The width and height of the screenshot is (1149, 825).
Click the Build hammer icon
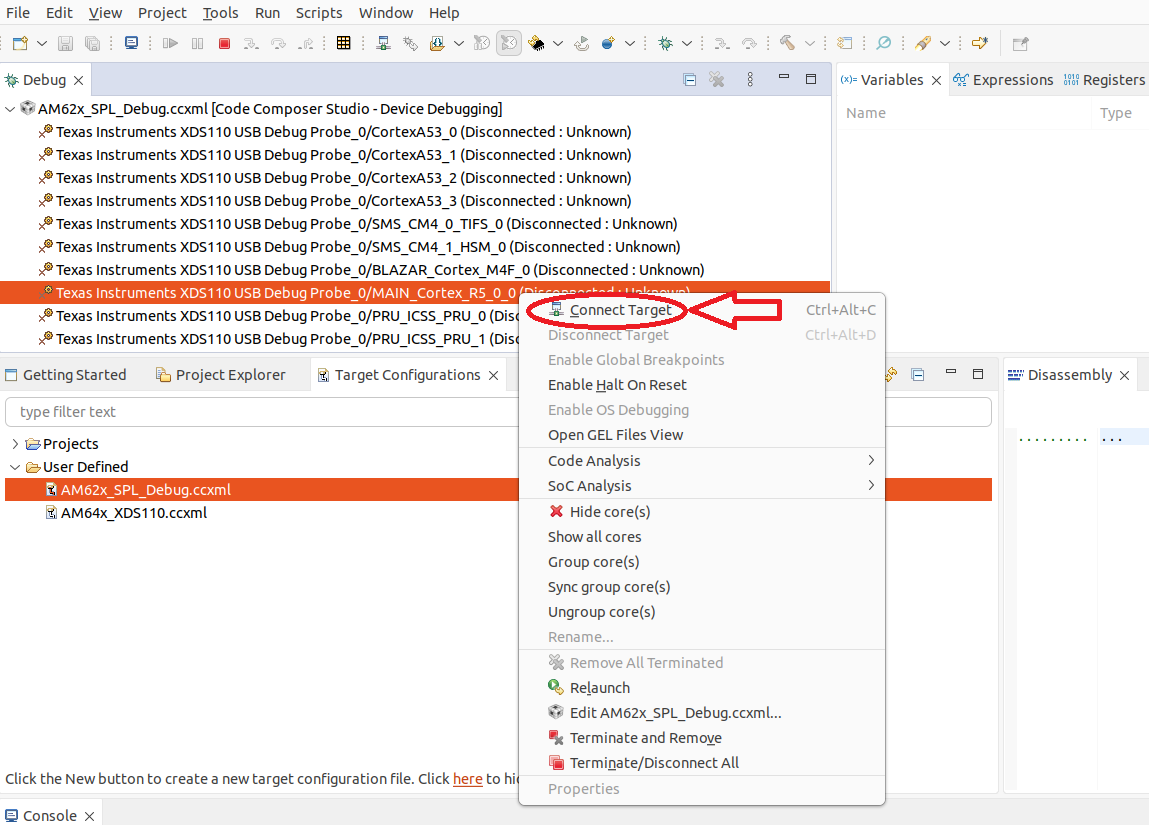point(788,43)
